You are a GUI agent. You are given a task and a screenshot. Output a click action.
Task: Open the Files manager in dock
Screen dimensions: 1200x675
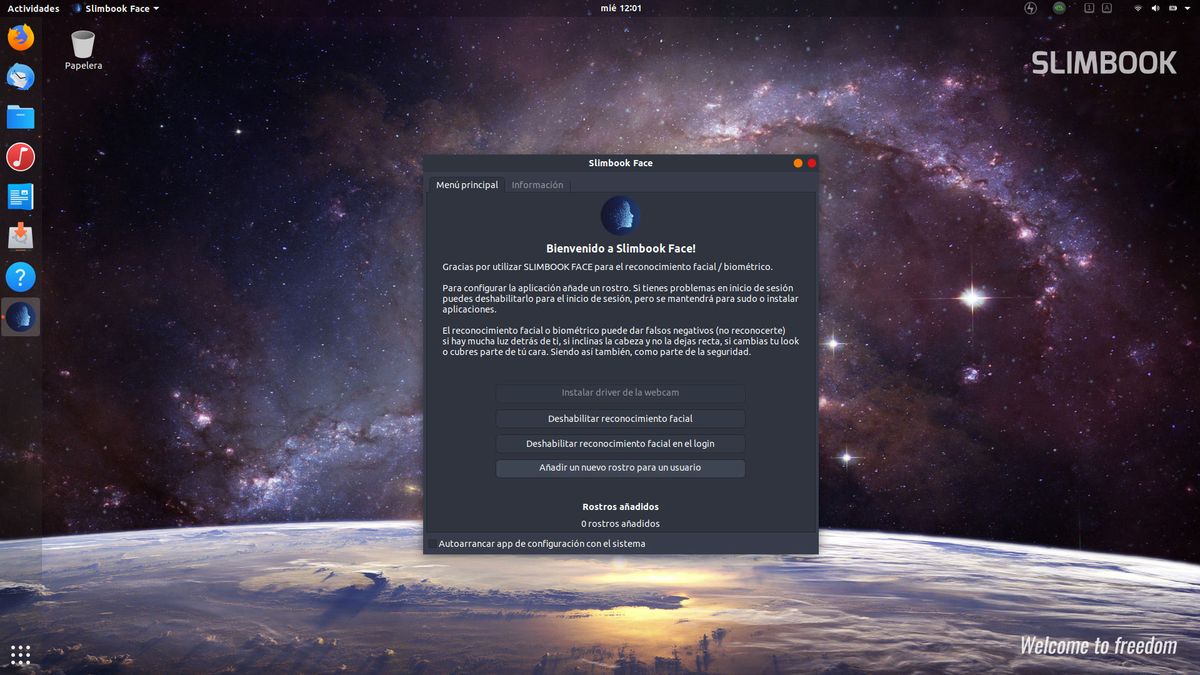point(20,117)
